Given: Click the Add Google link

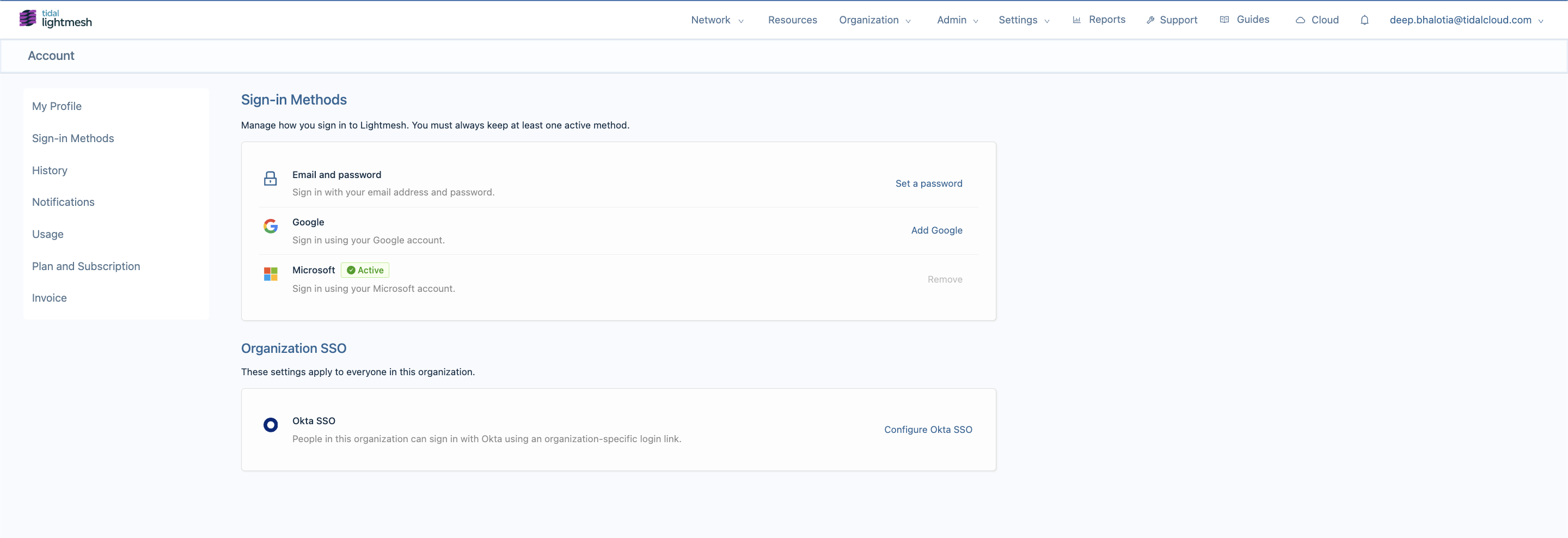Looking at the screenshot, I should click(936, 231).
